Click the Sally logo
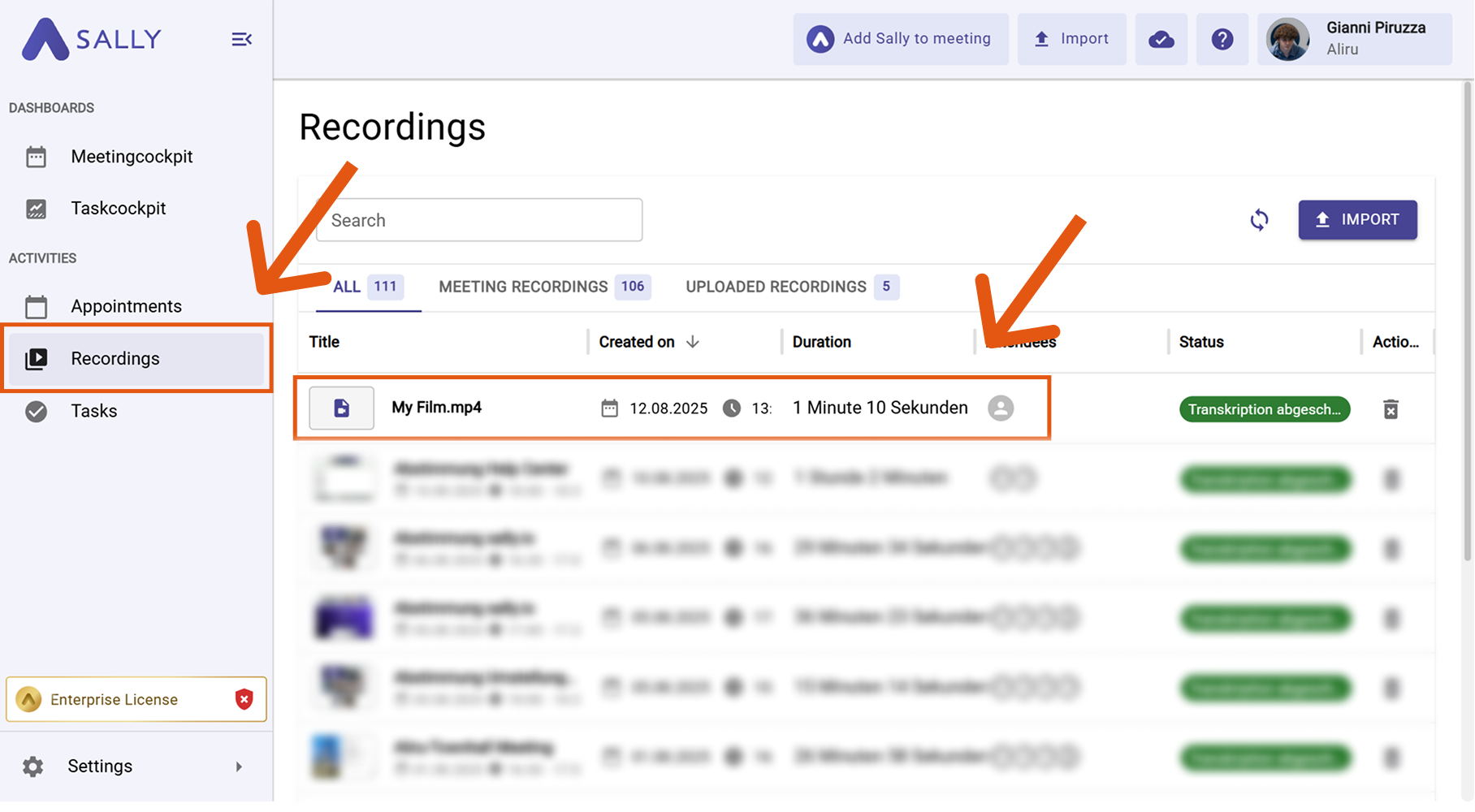The image size is (1475, 812). (91, 39)
